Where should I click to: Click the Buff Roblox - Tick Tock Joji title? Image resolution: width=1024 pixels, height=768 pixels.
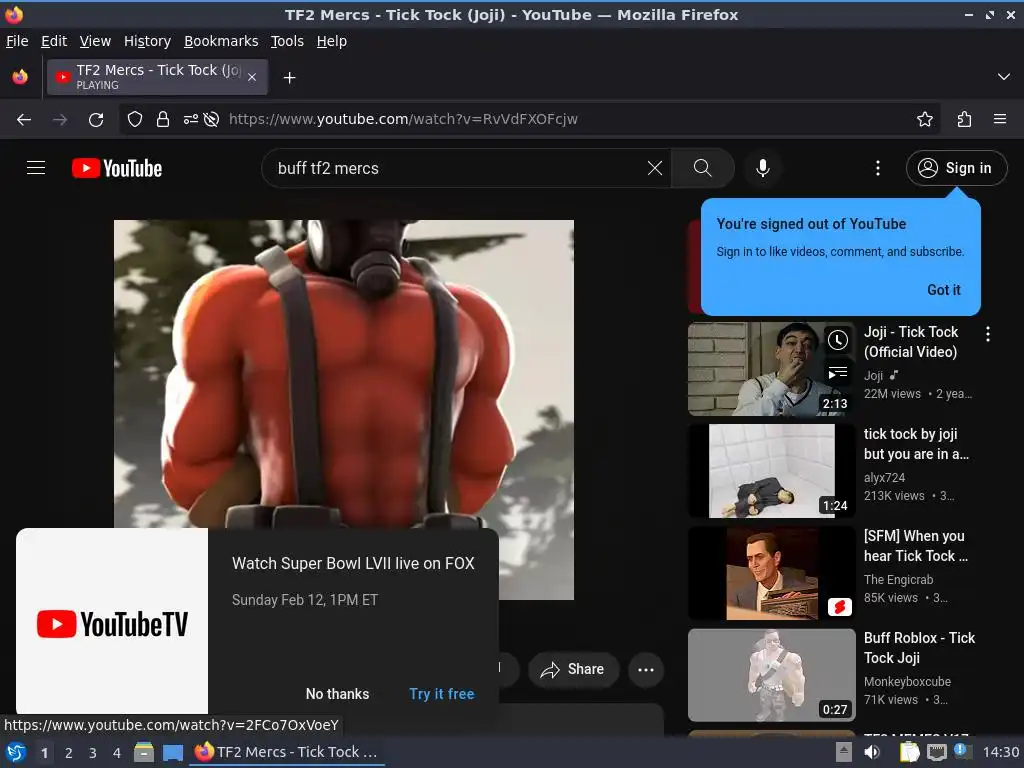pyautogui.click(x=919, y=648)
